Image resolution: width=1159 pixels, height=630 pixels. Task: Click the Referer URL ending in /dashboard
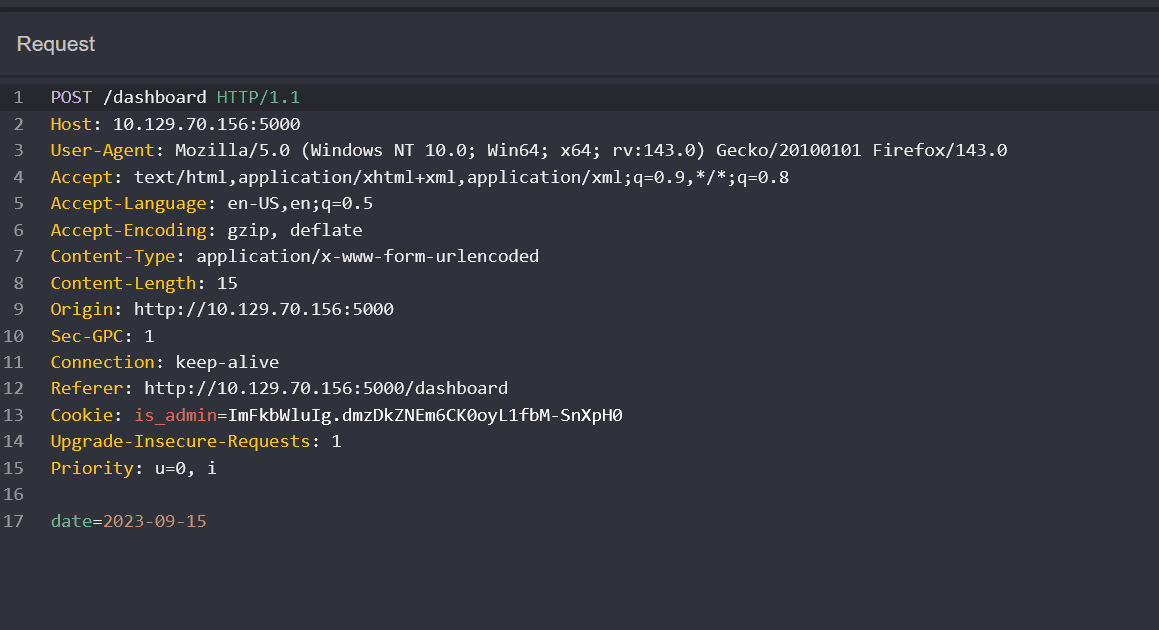tap(325, 388)
